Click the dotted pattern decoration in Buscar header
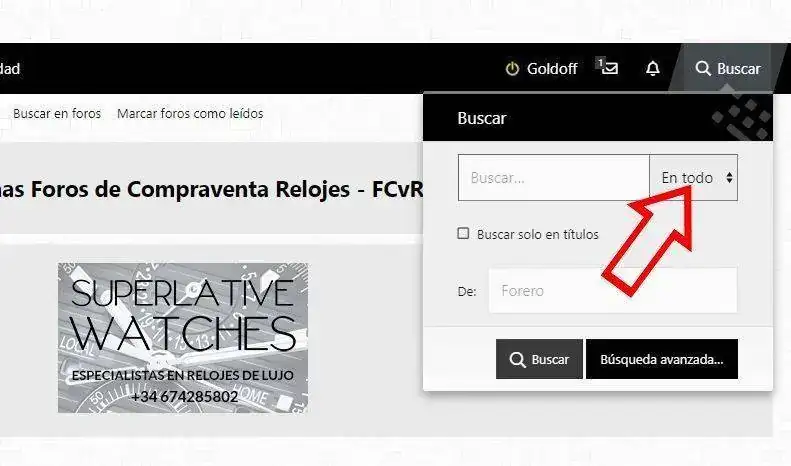The width and height of the screenshot is (791, 466). point(741,119)
